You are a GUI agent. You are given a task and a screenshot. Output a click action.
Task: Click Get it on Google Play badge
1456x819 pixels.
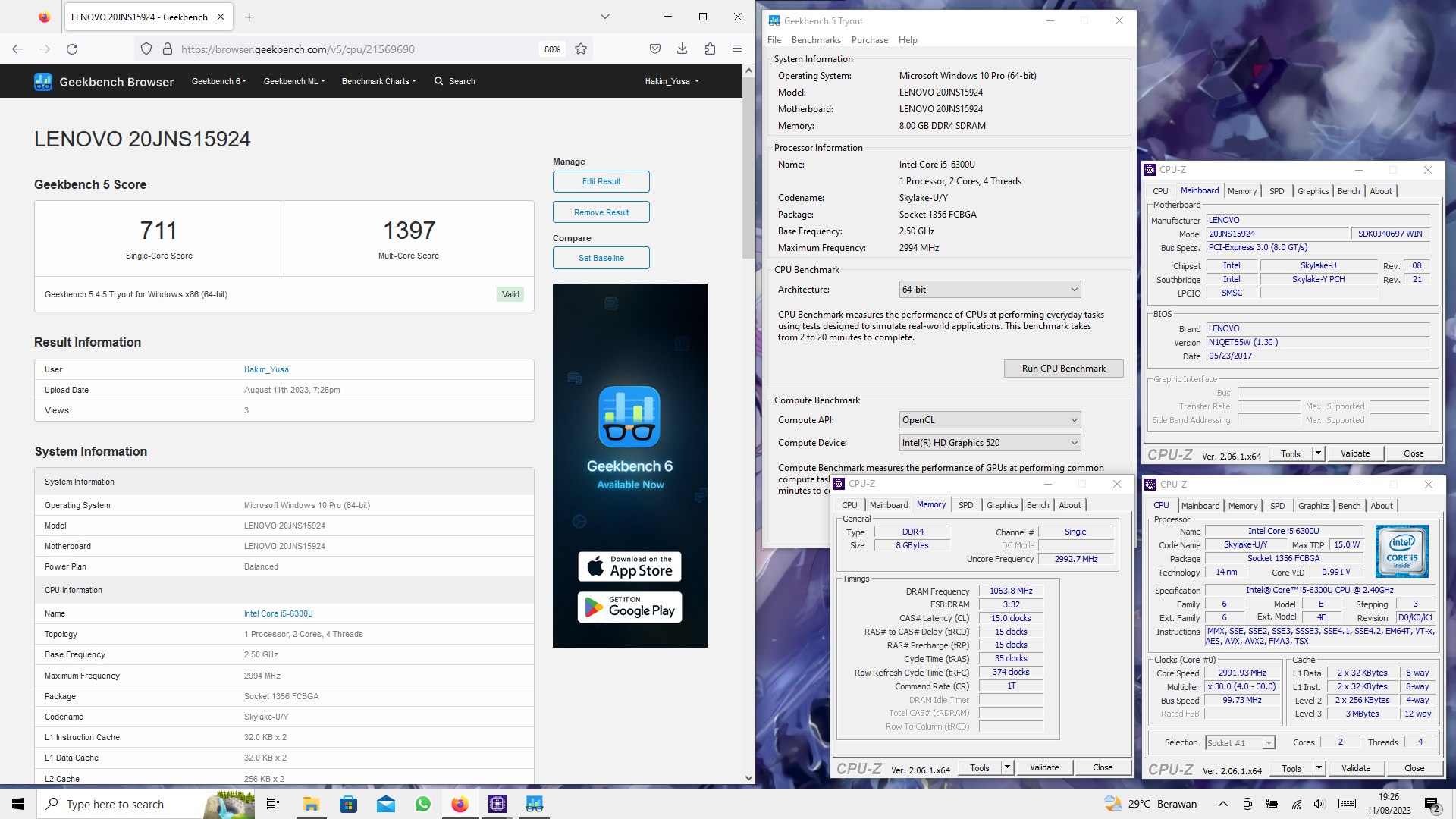point(630,607)
